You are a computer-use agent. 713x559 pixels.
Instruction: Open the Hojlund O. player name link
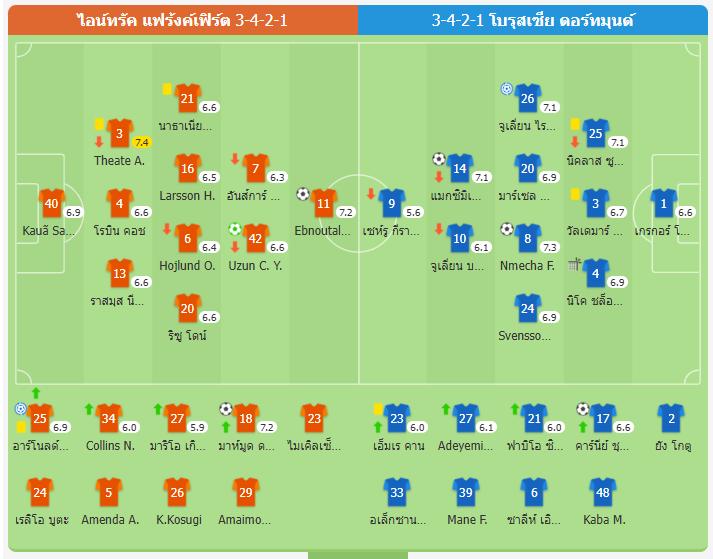click(187, 266)
